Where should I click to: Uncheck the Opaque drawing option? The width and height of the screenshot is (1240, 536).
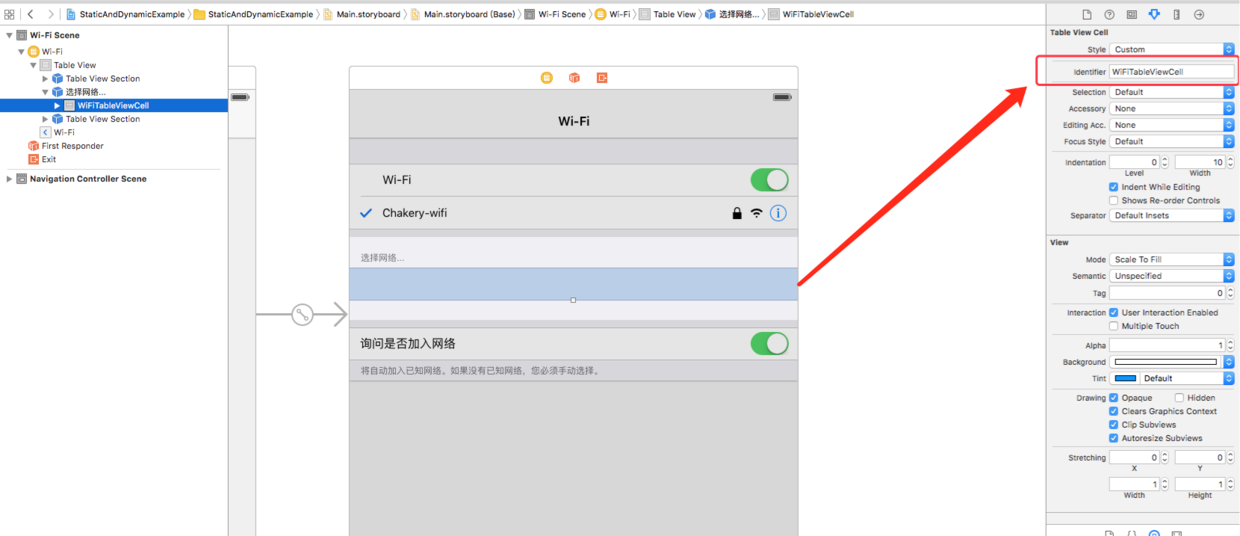point(1114,397)
